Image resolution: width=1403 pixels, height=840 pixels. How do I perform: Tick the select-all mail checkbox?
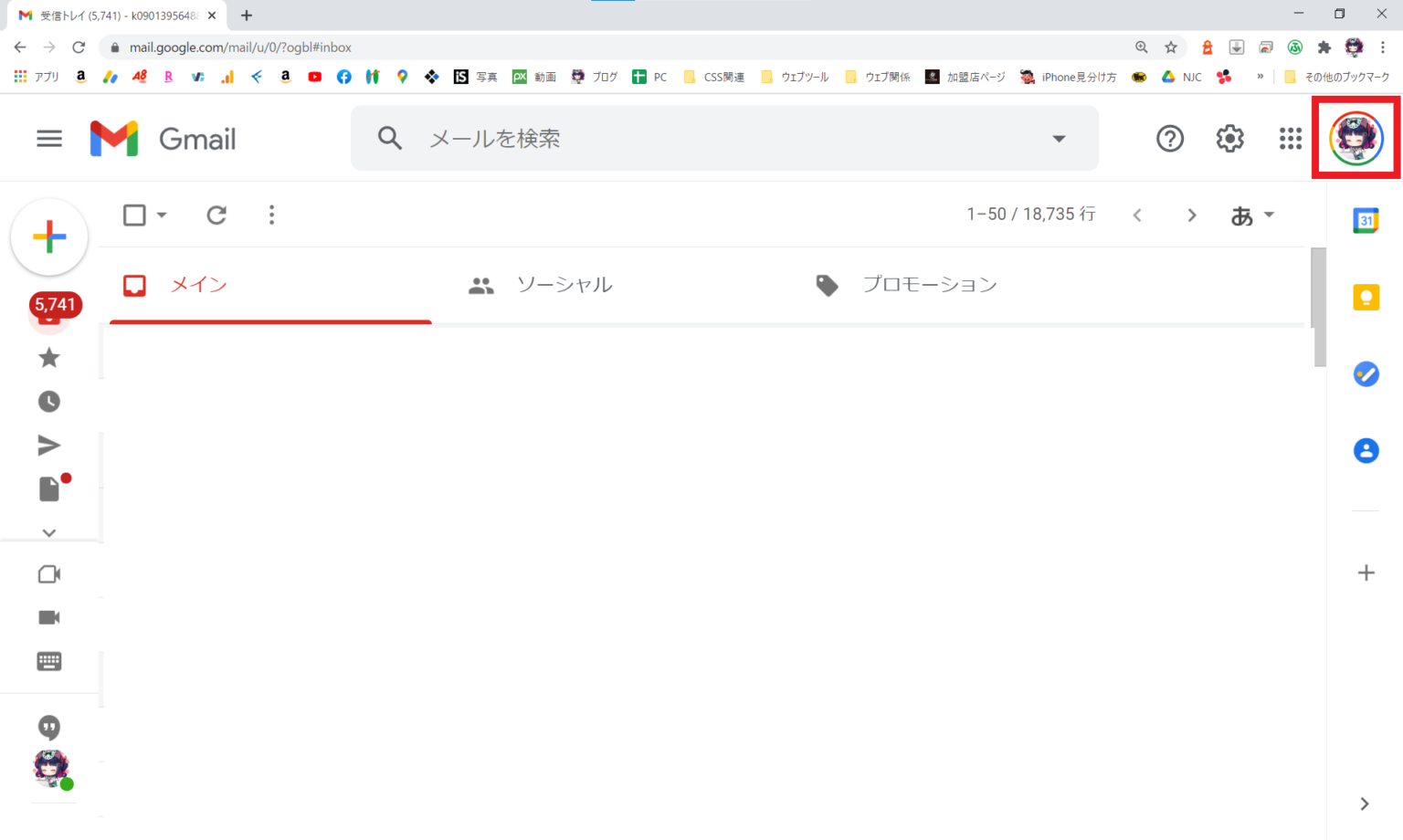pyautogui.click(x=134, y=215)
